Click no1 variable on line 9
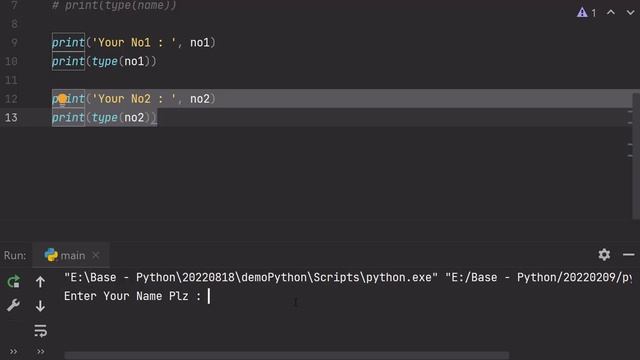The width and height of the screenshot is (640, 360). [200, 42]
